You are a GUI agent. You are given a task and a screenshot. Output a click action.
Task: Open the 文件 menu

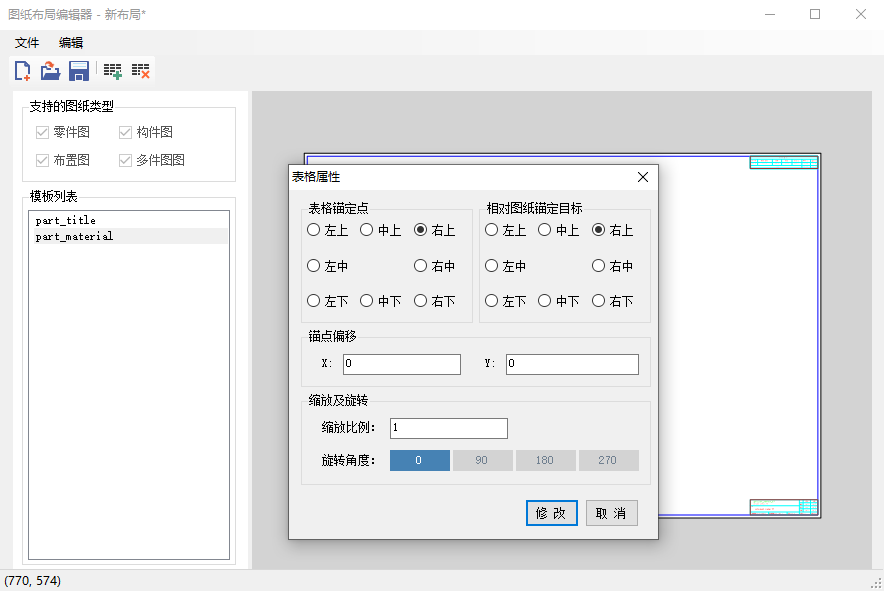tap(27, 43)
